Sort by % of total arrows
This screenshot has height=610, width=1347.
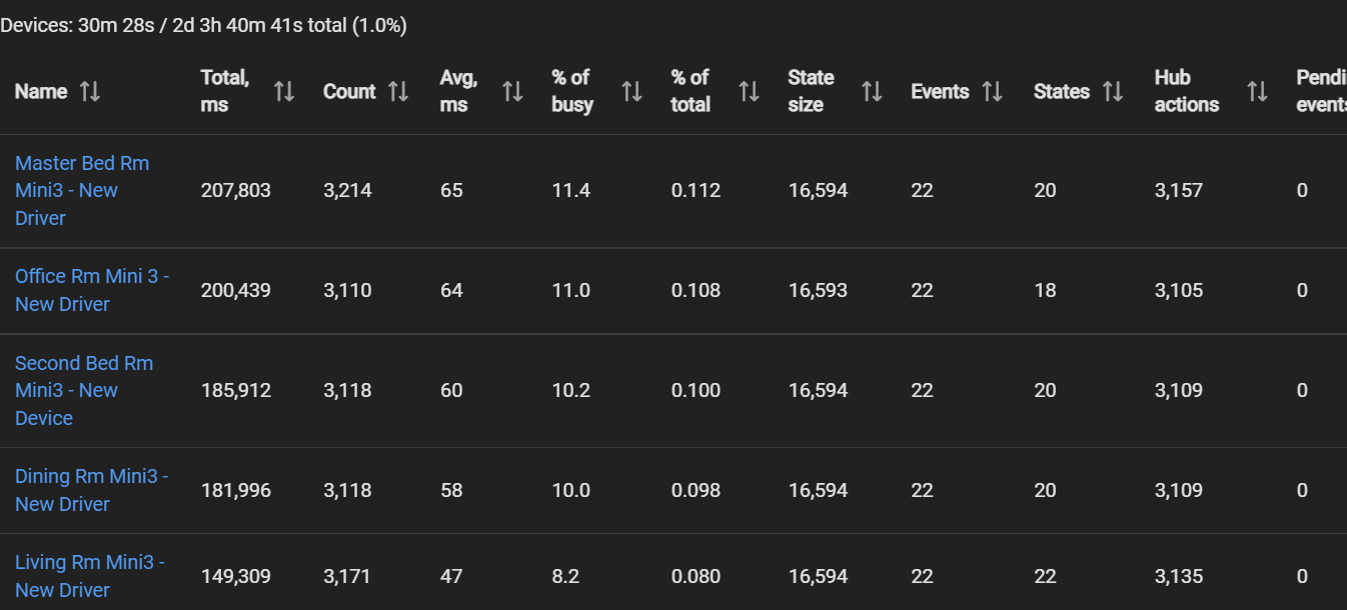(749, 92)
